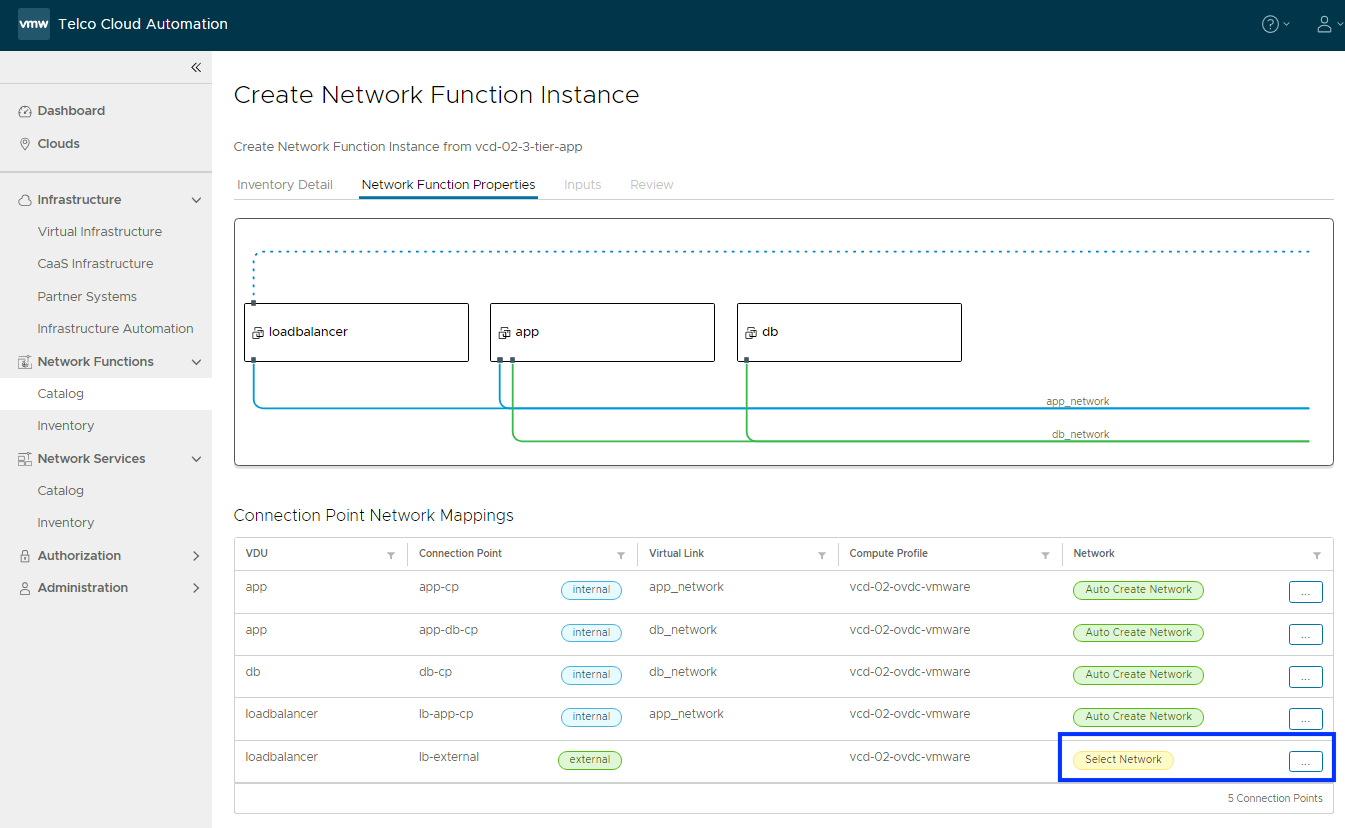Open network options for lb-external row
This screenshot has width=1345, height=828.
(1305, 761)
